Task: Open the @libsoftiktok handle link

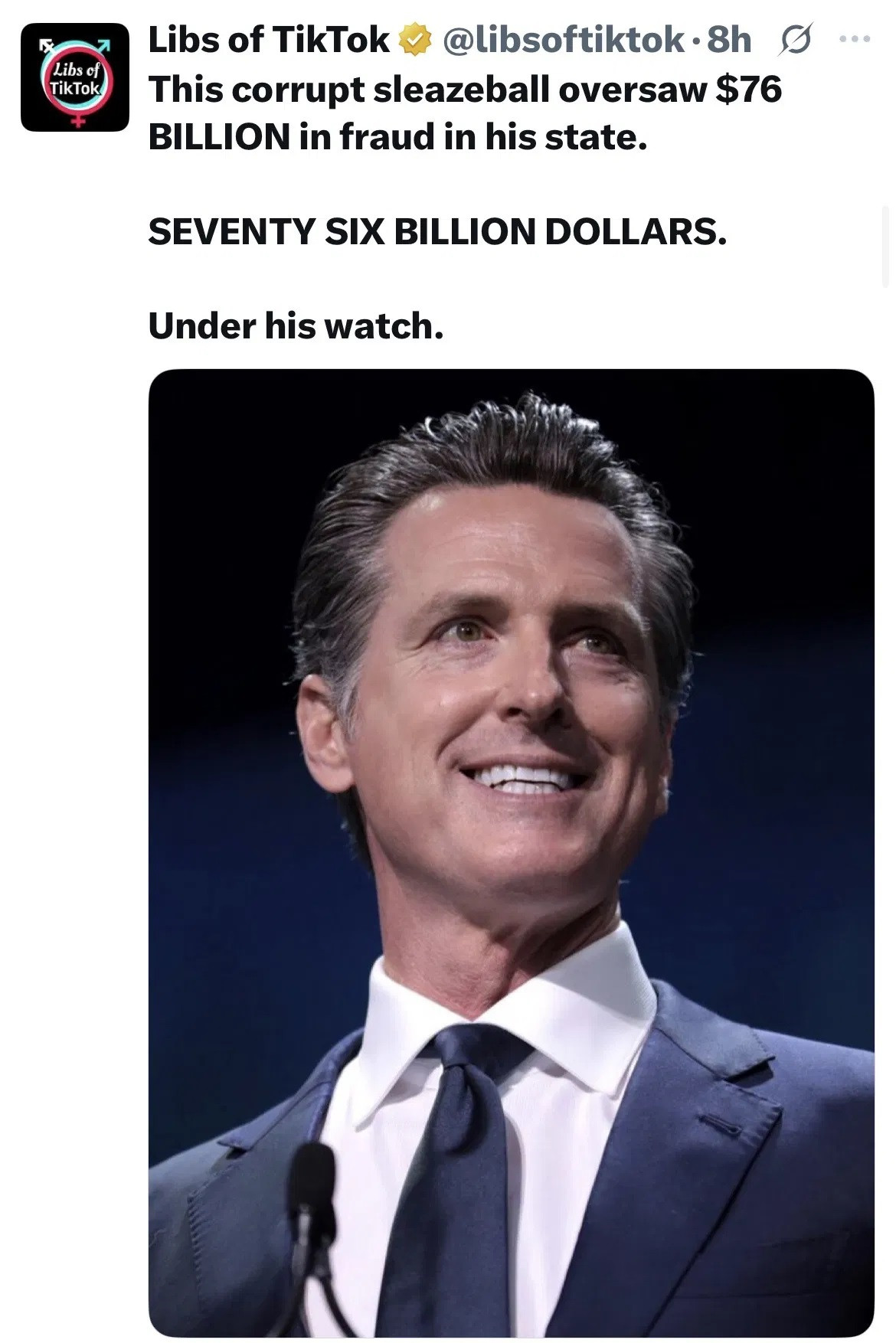Action: pyautogui.click(x=564, y=40)
